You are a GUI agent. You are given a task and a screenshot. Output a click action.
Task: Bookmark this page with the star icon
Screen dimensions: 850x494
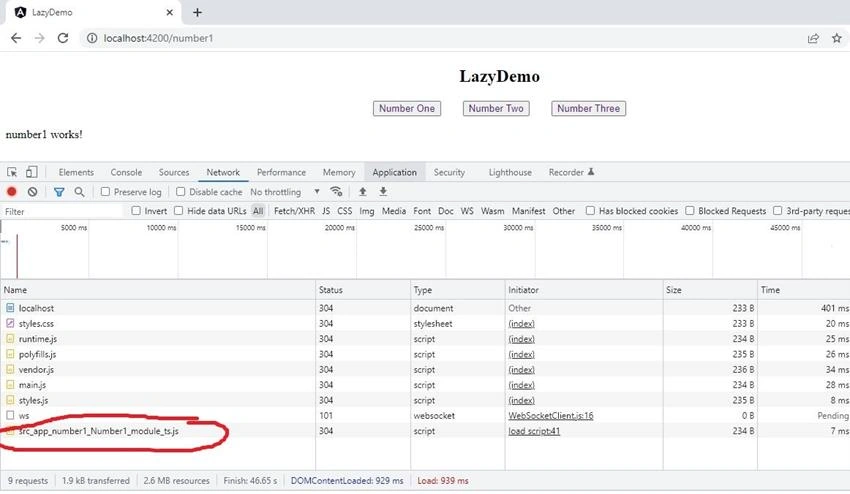(x=837, y=38)
